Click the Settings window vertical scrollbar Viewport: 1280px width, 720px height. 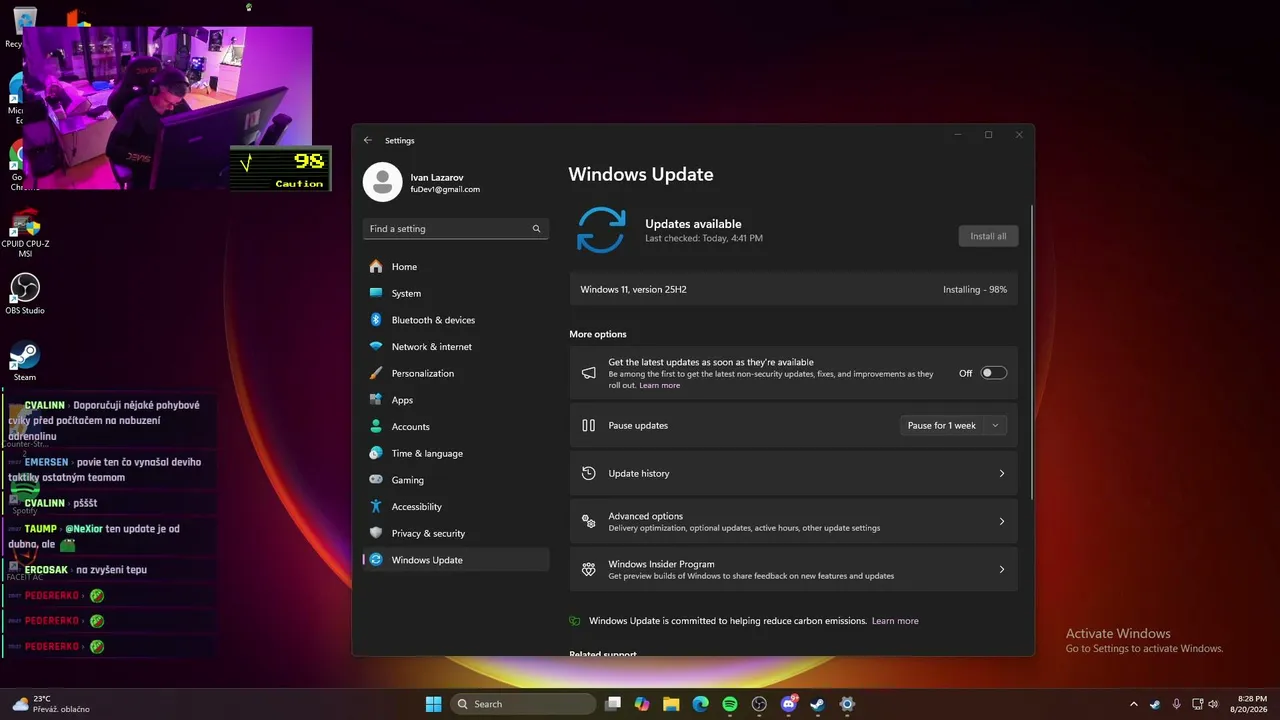pyautogui.click(x=1032, y=350)
